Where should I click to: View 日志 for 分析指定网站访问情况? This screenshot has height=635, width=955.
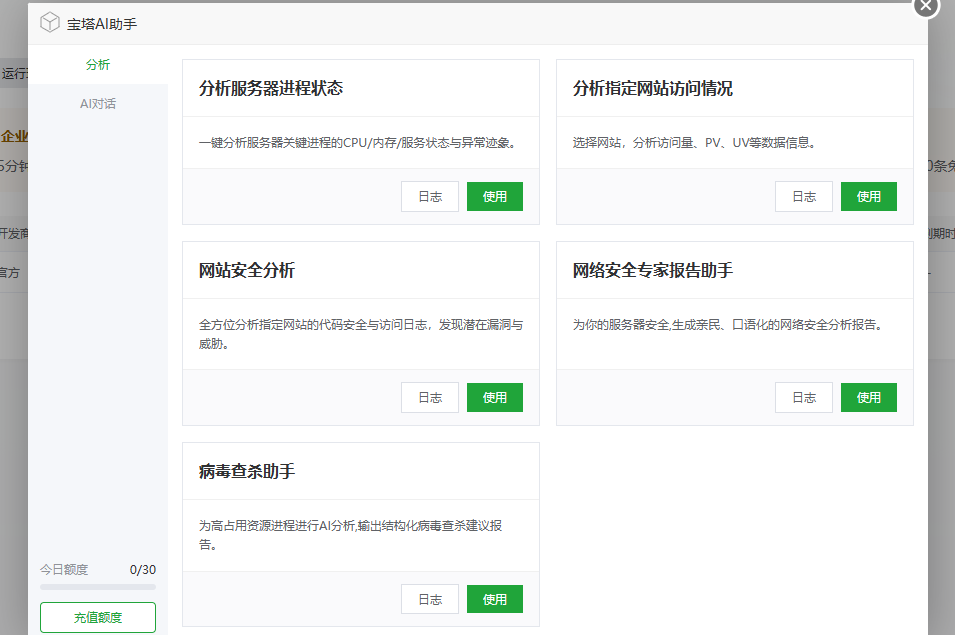tap(804, 197)
